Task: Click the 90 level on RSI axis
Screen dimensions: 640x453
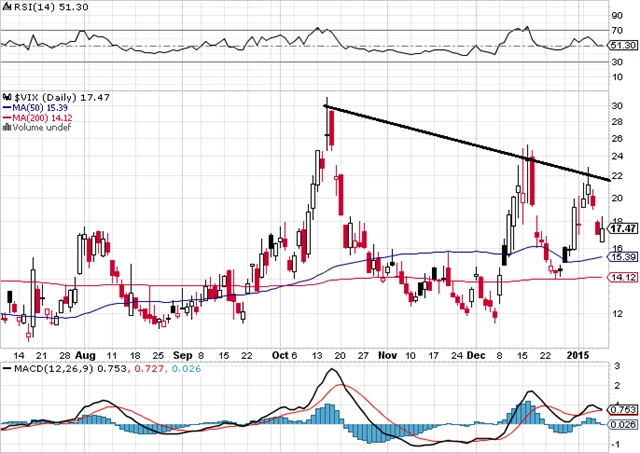Action: [x=617, y=15]
